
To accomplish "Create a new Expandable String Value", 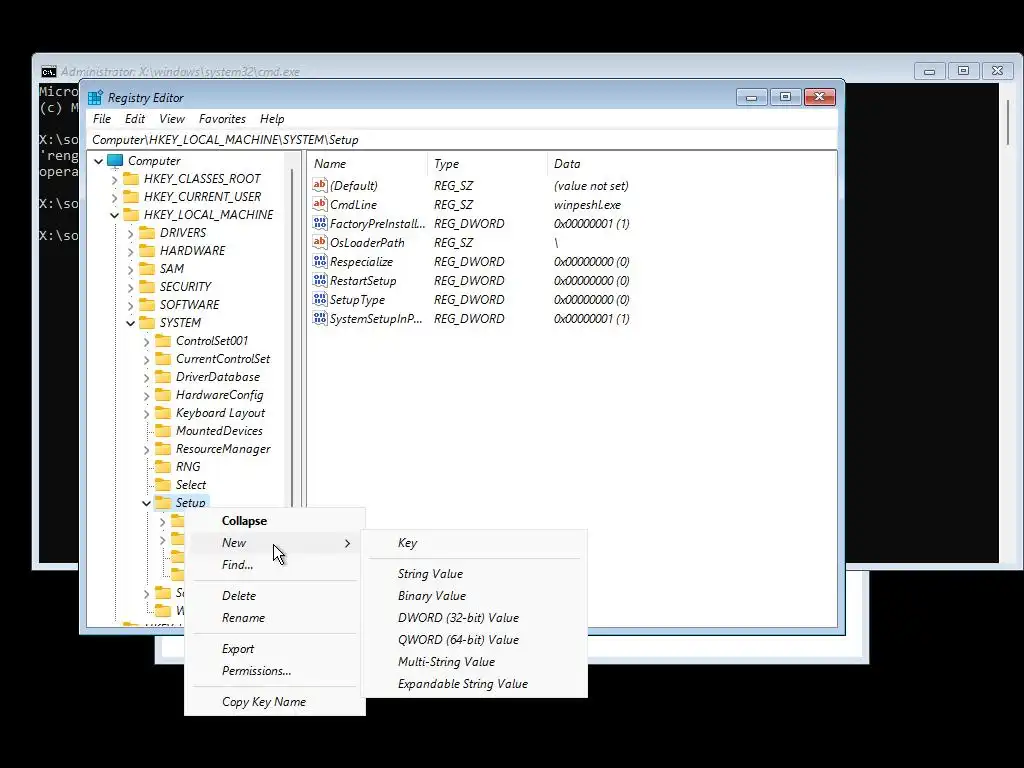I will coord(474,684).
